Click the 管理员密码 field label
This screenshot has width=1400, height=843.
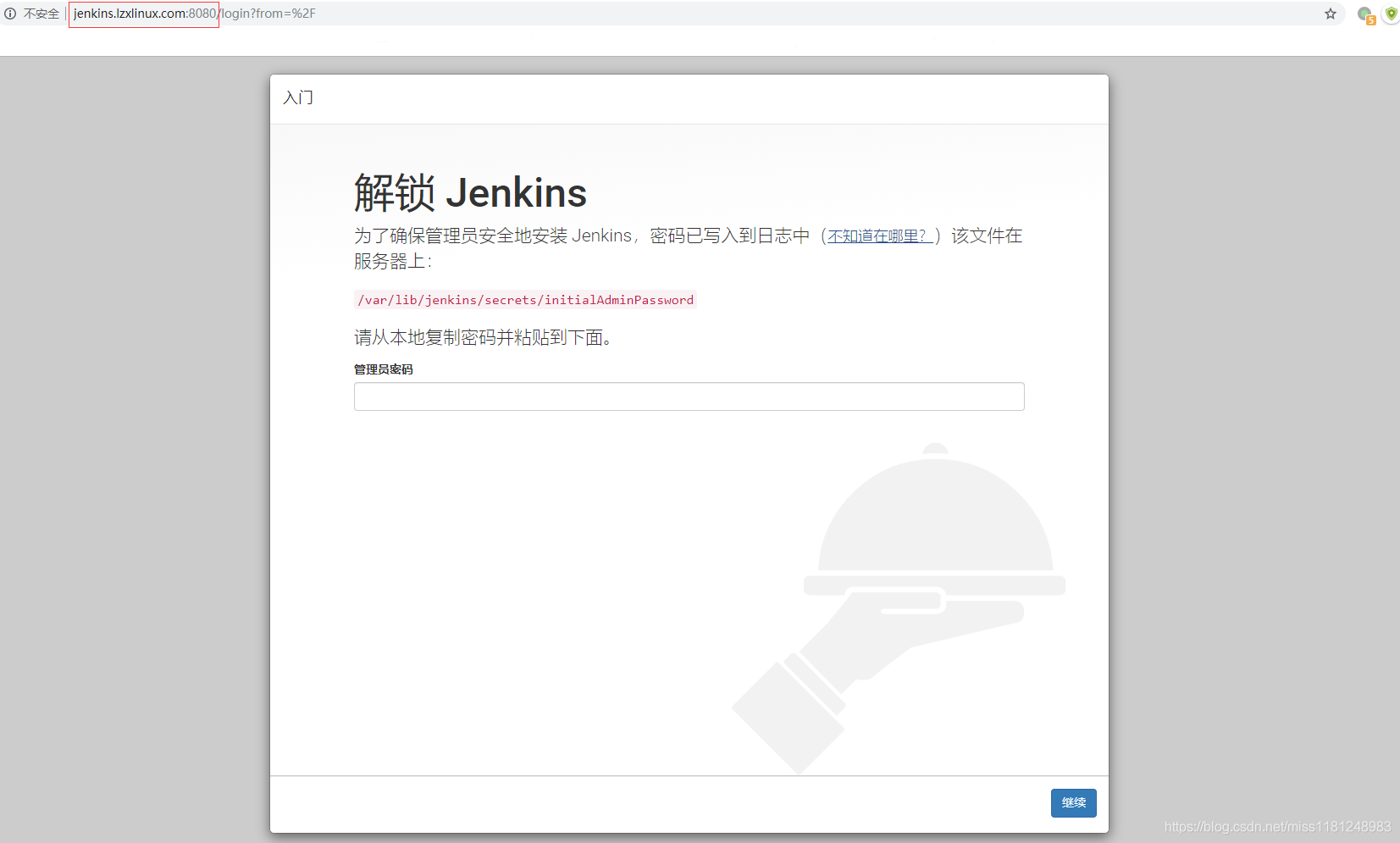pos(384,369)
